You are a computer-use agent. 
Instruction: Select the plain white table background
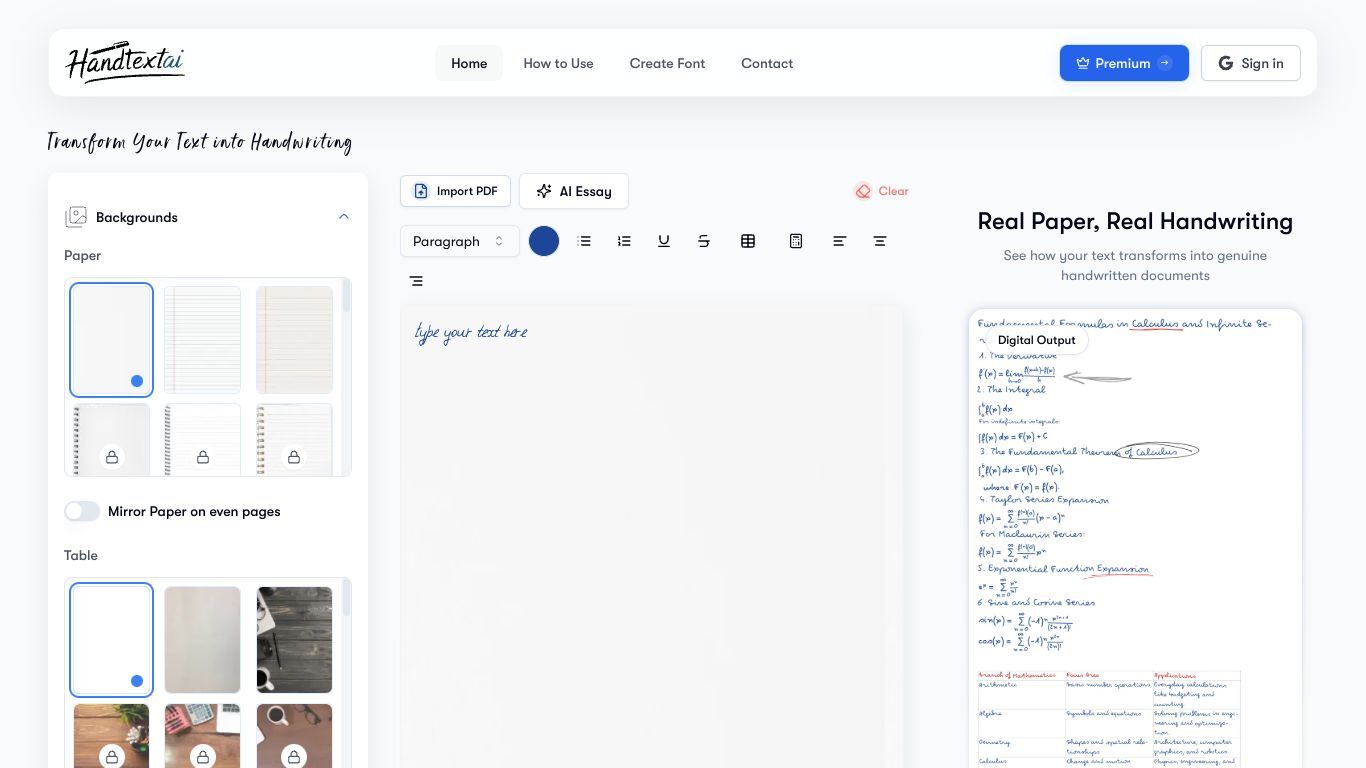coord(111,640)
